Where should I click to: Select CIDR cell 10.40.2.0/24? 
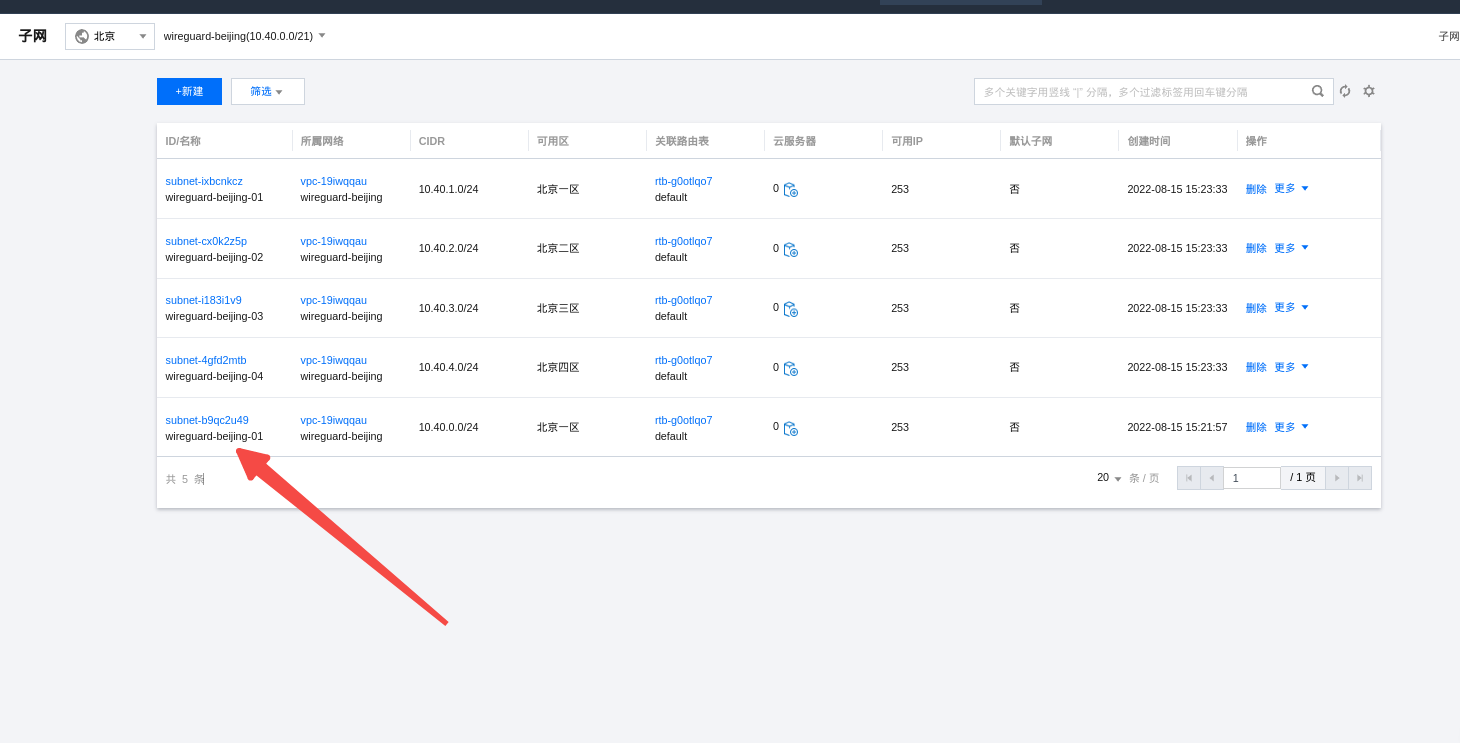(x=448, y=248)
